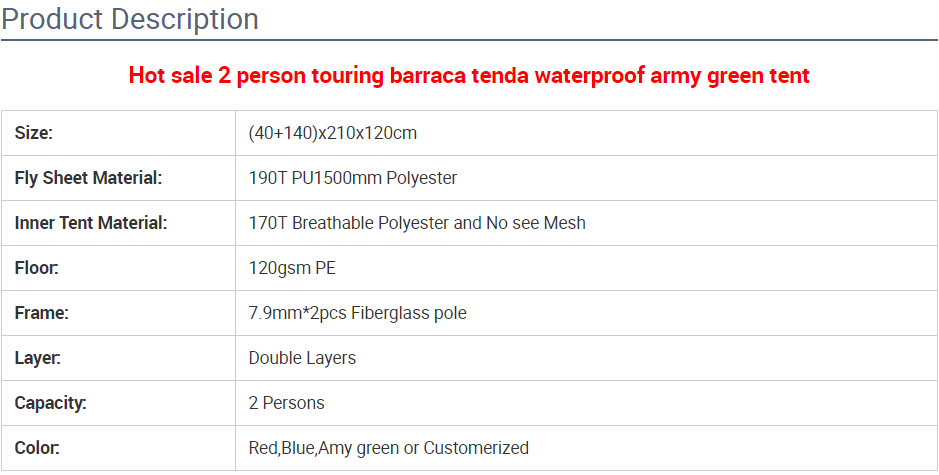The image size is (939, 475).
Task: Click the Double Layers value
Action: (x=302, y=358)
